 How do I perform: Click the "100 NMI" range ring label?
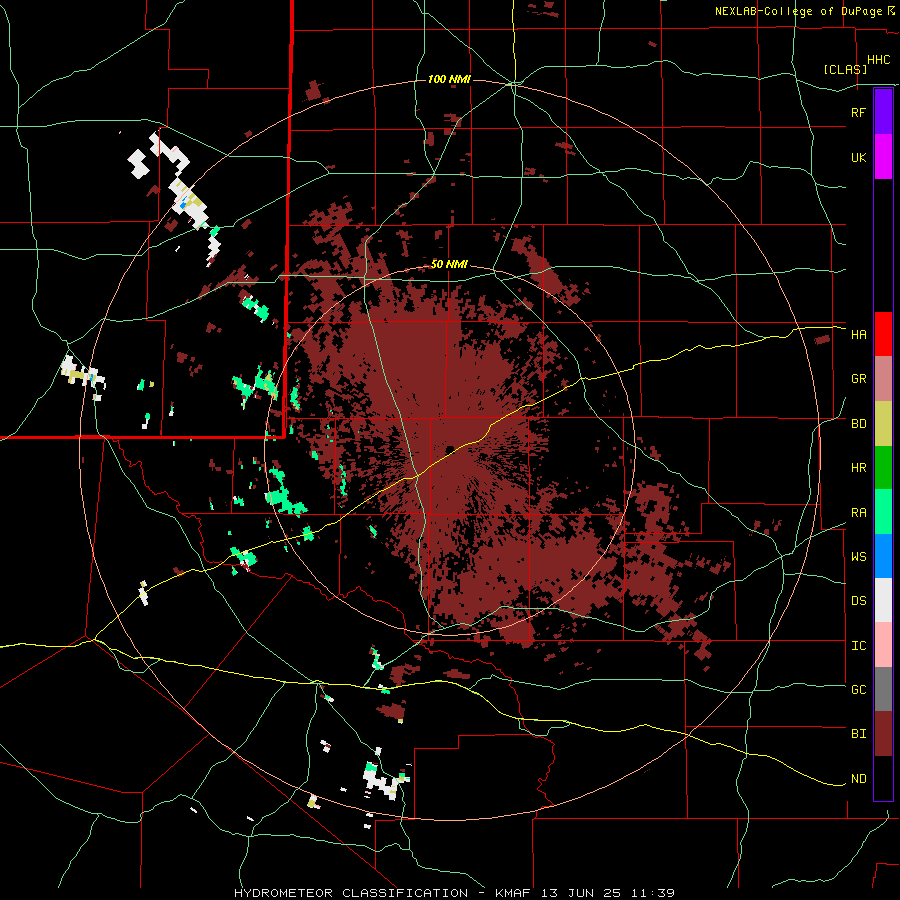tap(449, 79)
